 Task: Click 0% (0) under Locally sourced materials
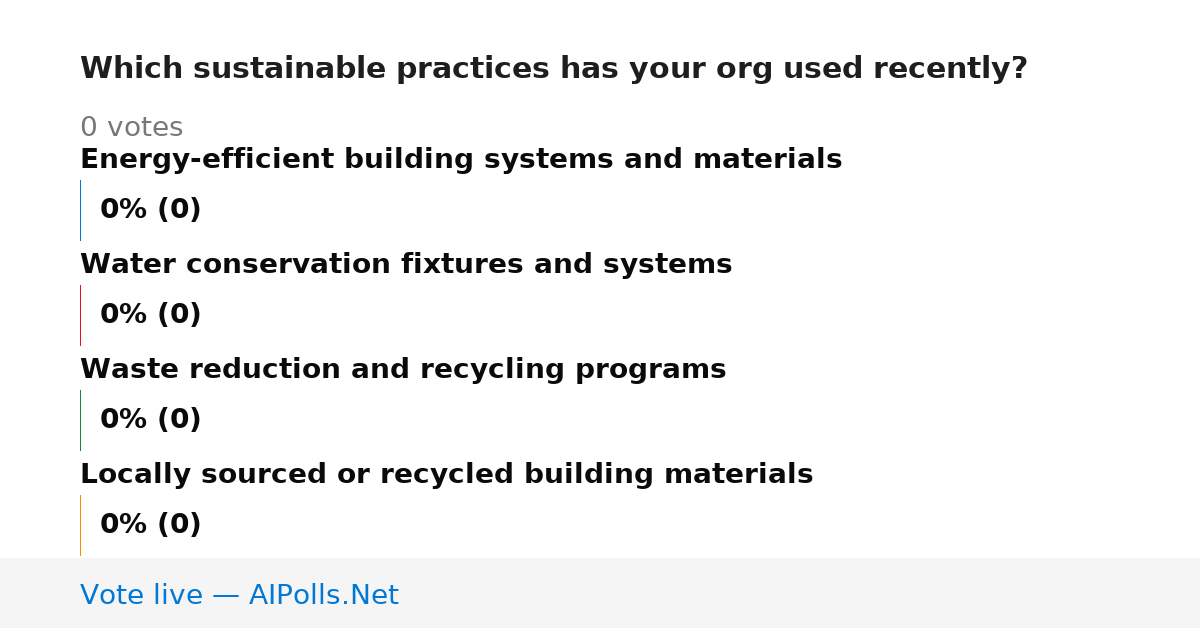click(x=151, y=525)
